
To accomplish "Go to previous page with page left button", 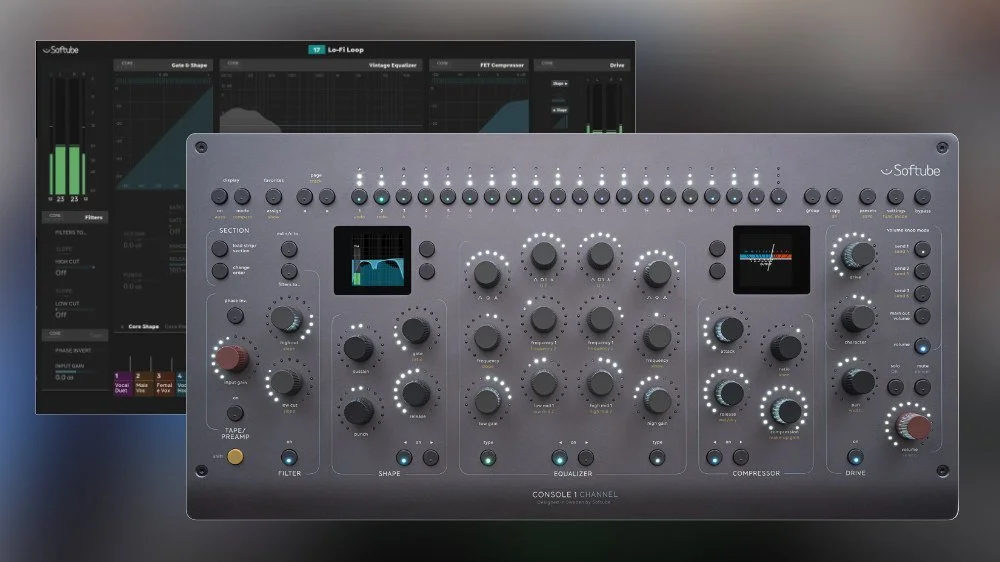I will tap(305, 196).
